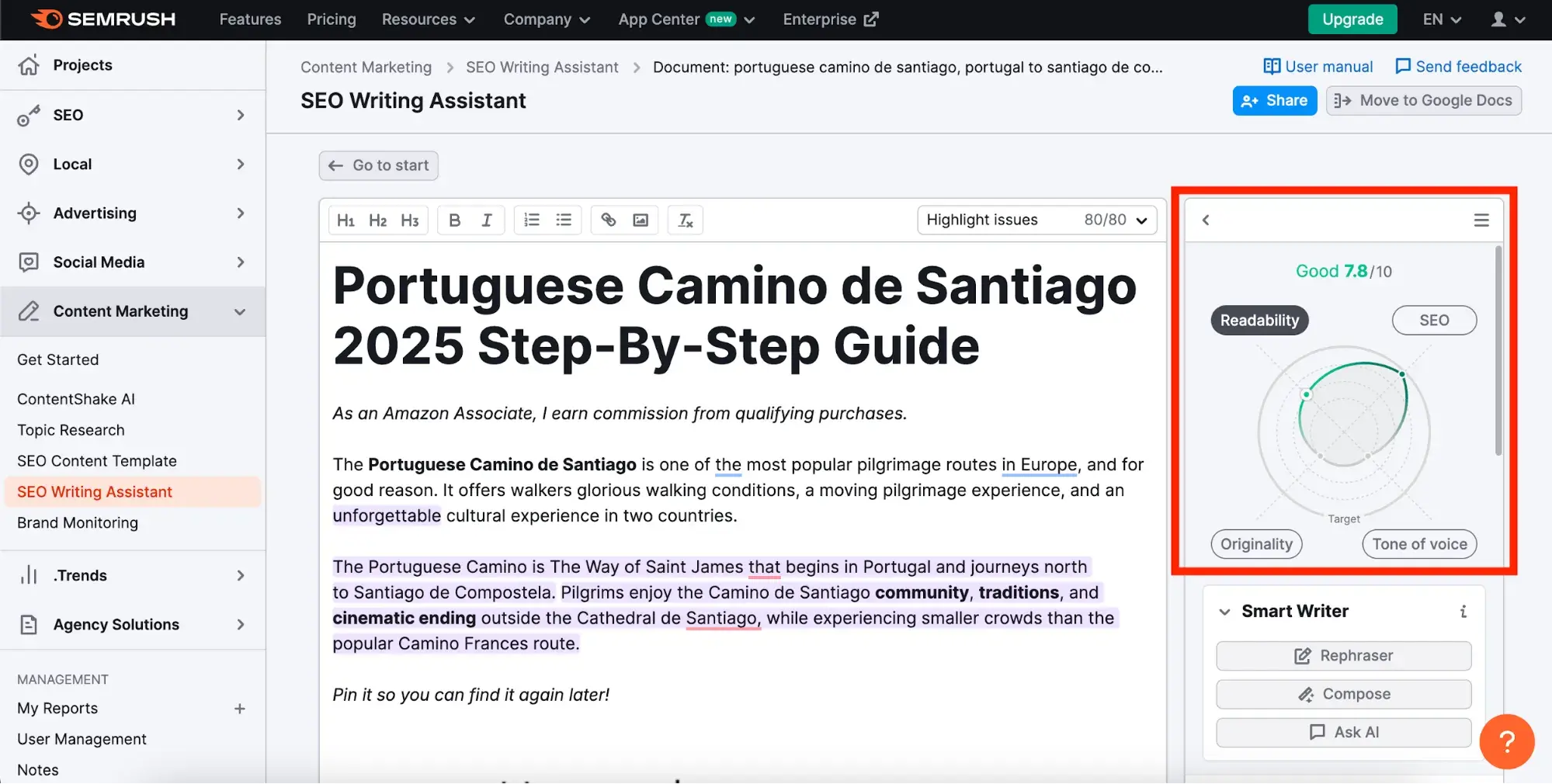This screenshot has width=1552, height=784.
Task: Open Ask AI
Action: coord(1343,732)
